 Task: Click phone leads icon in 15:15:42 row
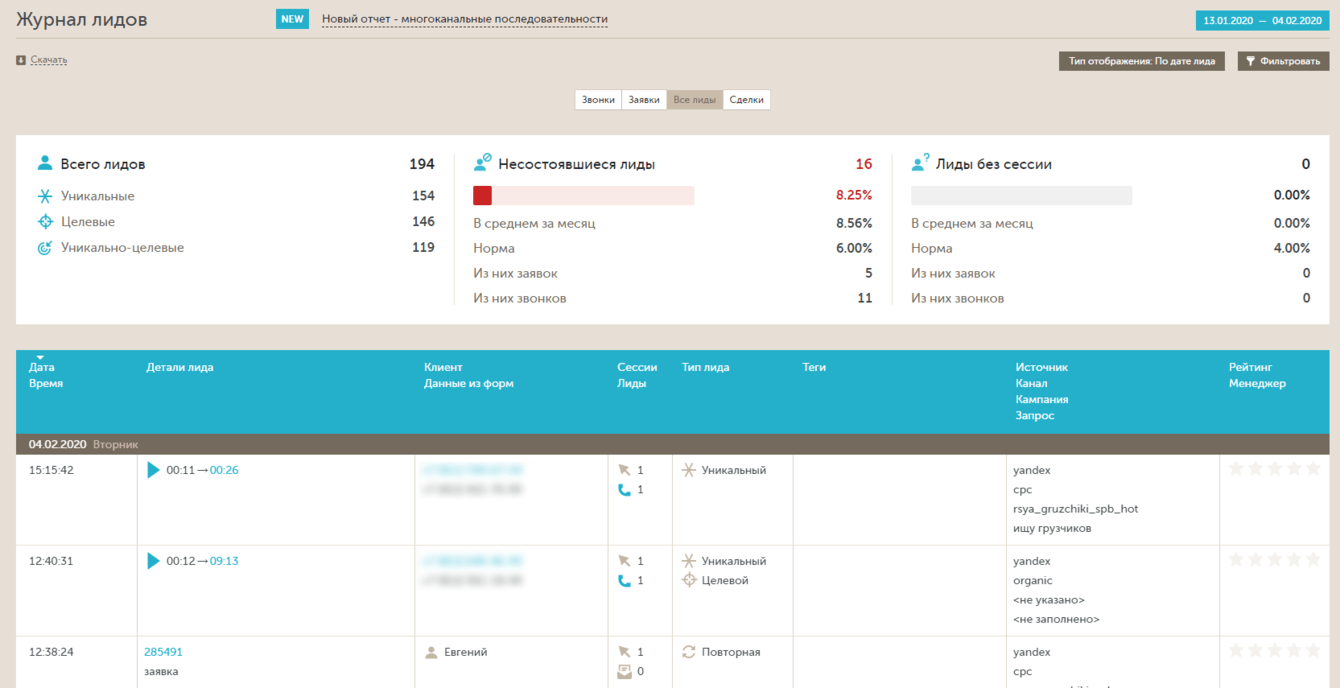624,490
